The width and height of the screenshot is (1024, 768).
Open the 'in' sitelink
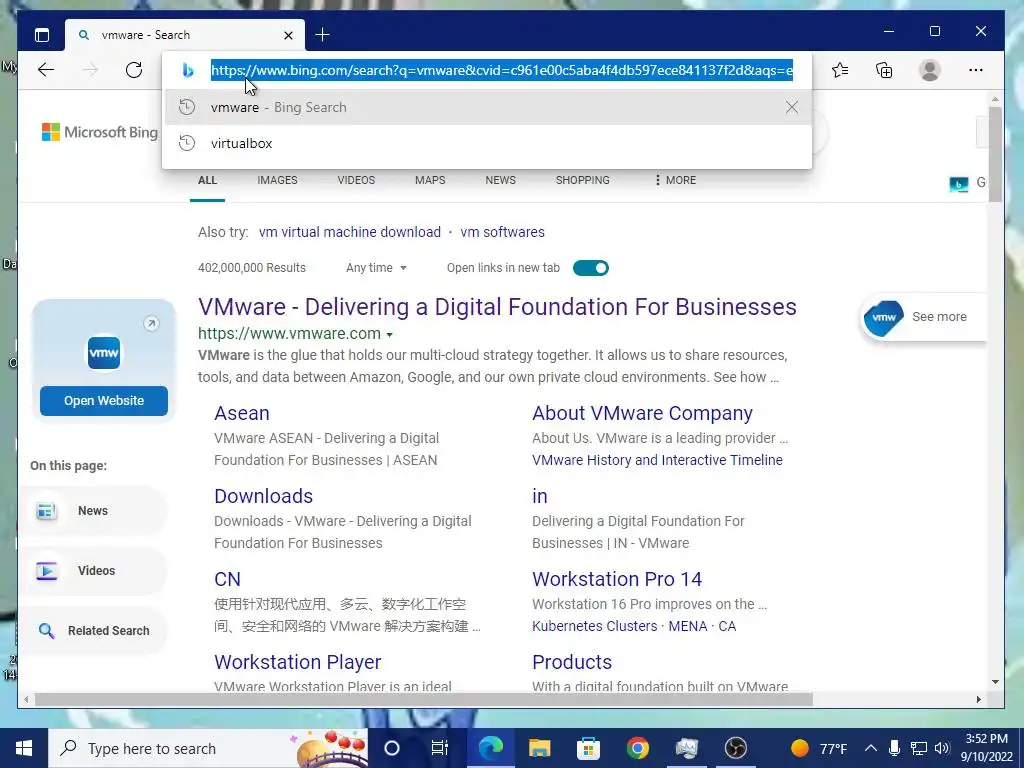539,496
